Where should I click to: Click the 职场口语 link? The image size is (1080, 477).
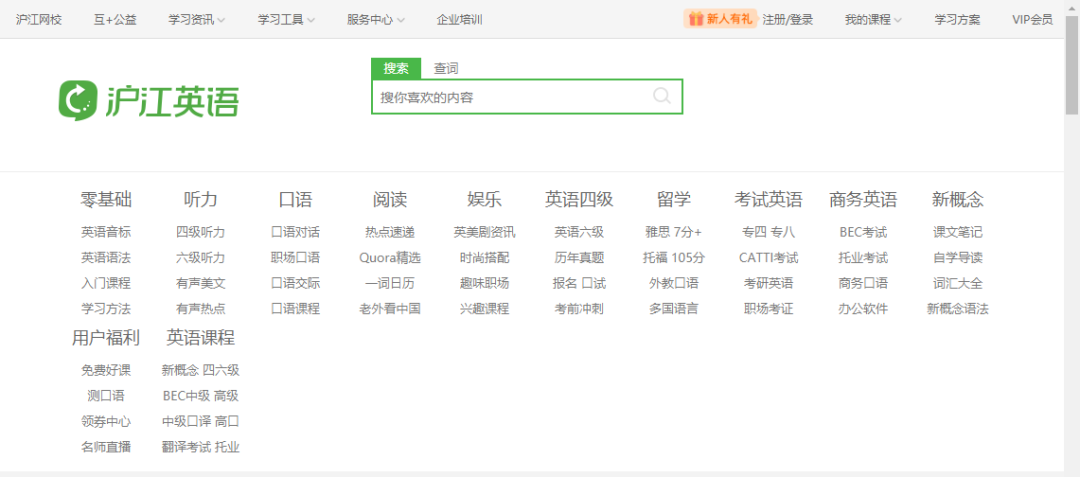[x=295, y=257]
